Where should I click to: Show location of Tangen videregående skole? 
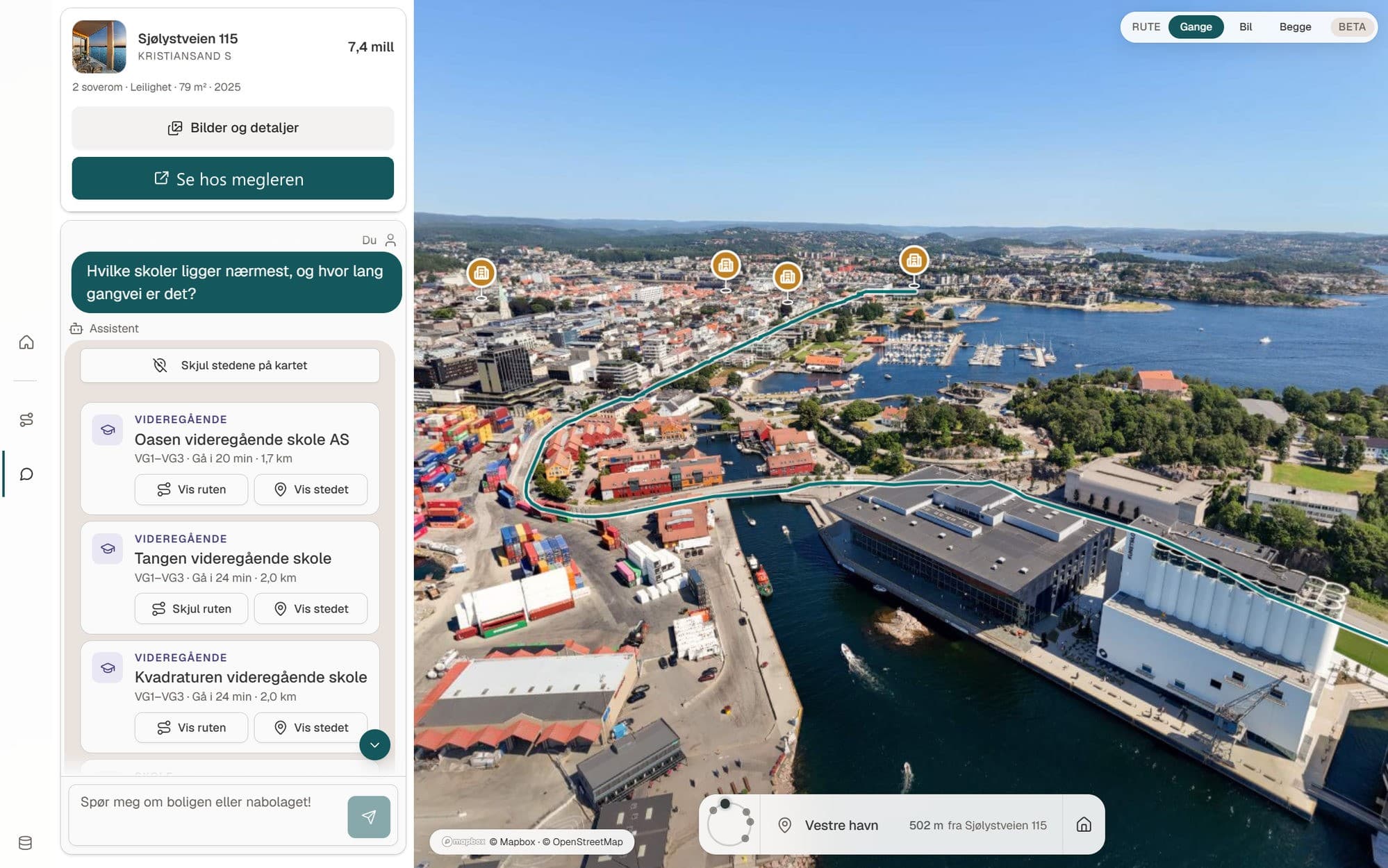tap(311, 609)
